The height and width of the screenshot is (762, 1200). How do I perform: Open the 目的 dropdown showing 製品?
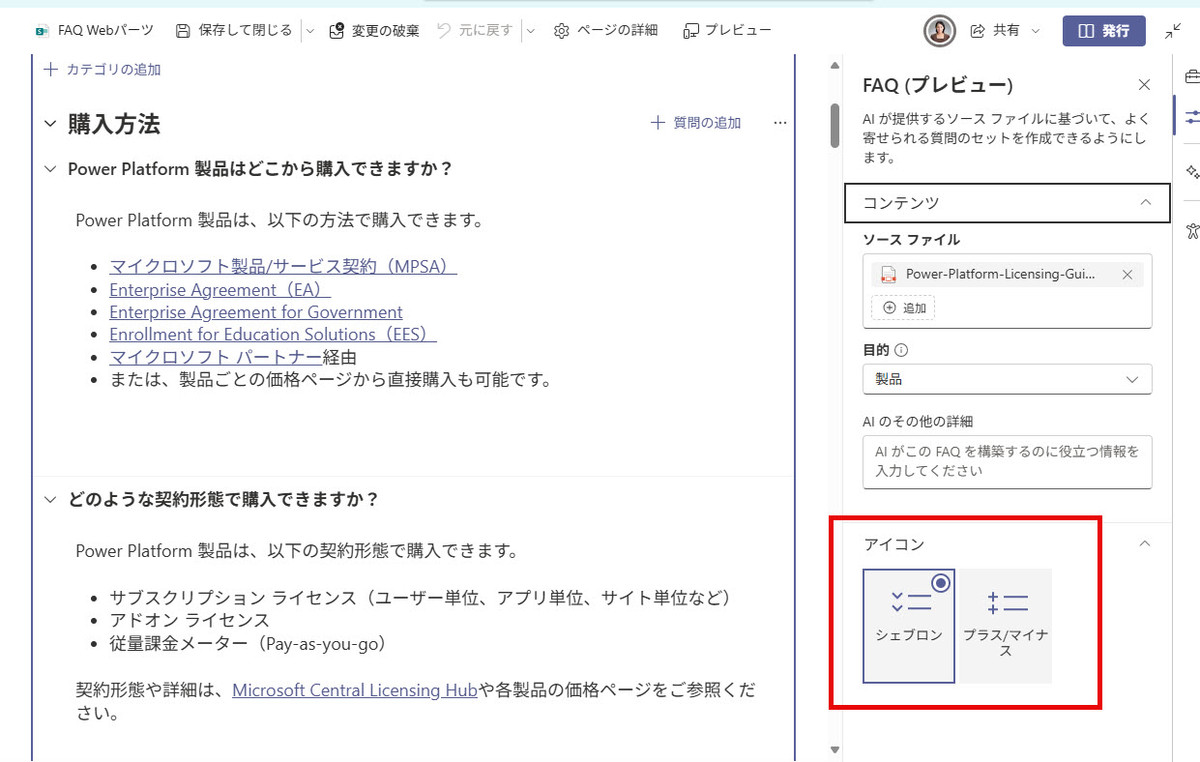pyautogui.click(x=1007, y=380)
